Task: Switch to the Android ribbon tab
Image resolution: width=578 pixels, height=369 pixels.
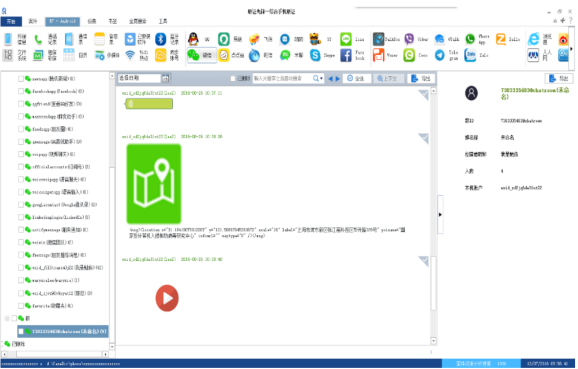Action: (x=62, y=21)
